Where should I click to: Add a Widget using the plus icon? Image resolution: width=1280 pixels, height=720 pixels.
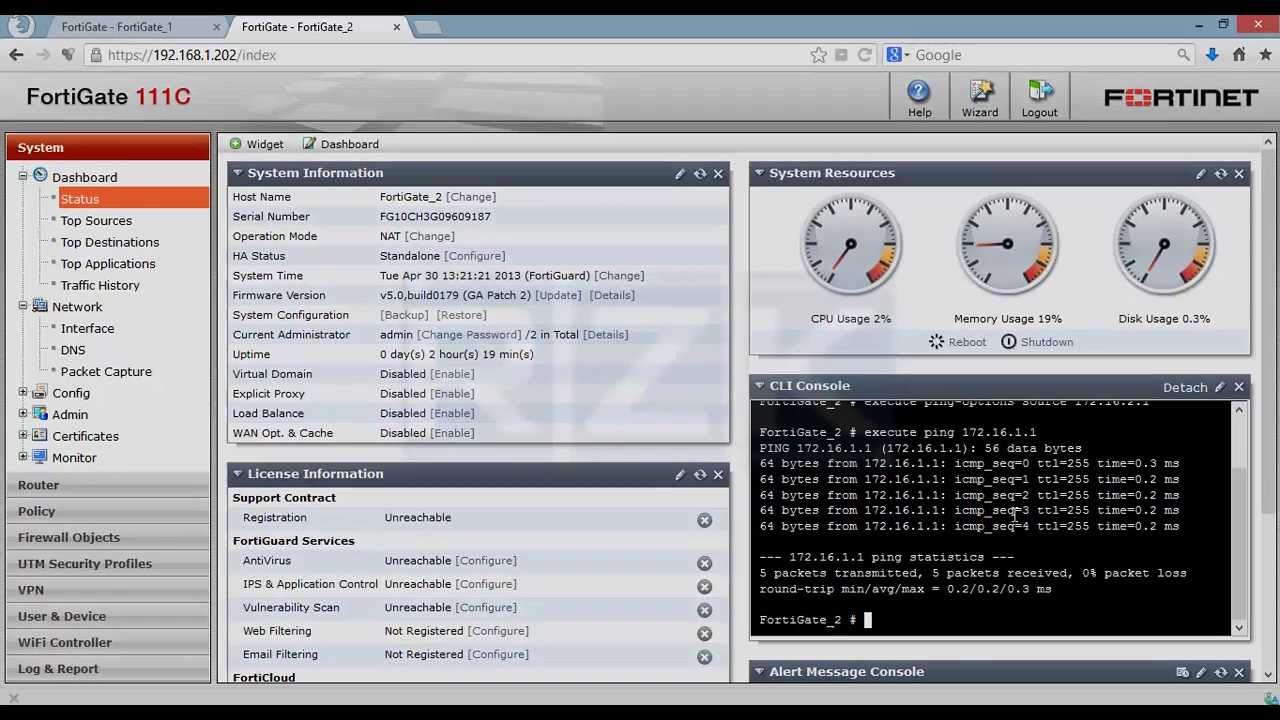pyautogui.click(x=235, y=144)
